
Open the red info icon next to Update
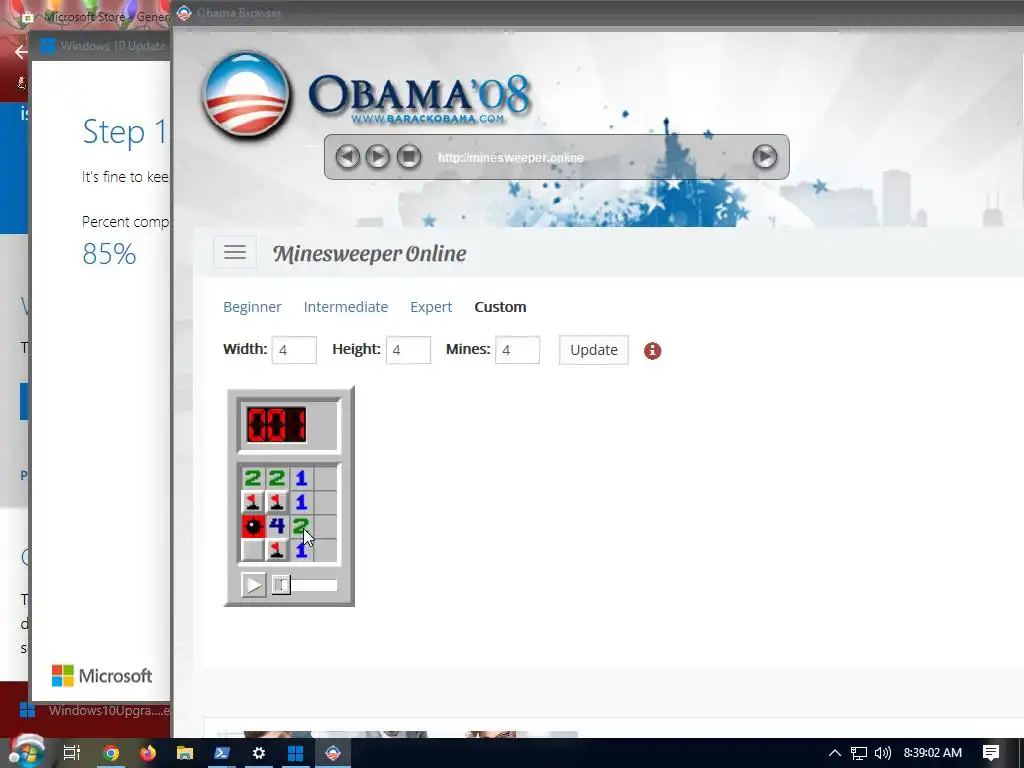[652, 351]
